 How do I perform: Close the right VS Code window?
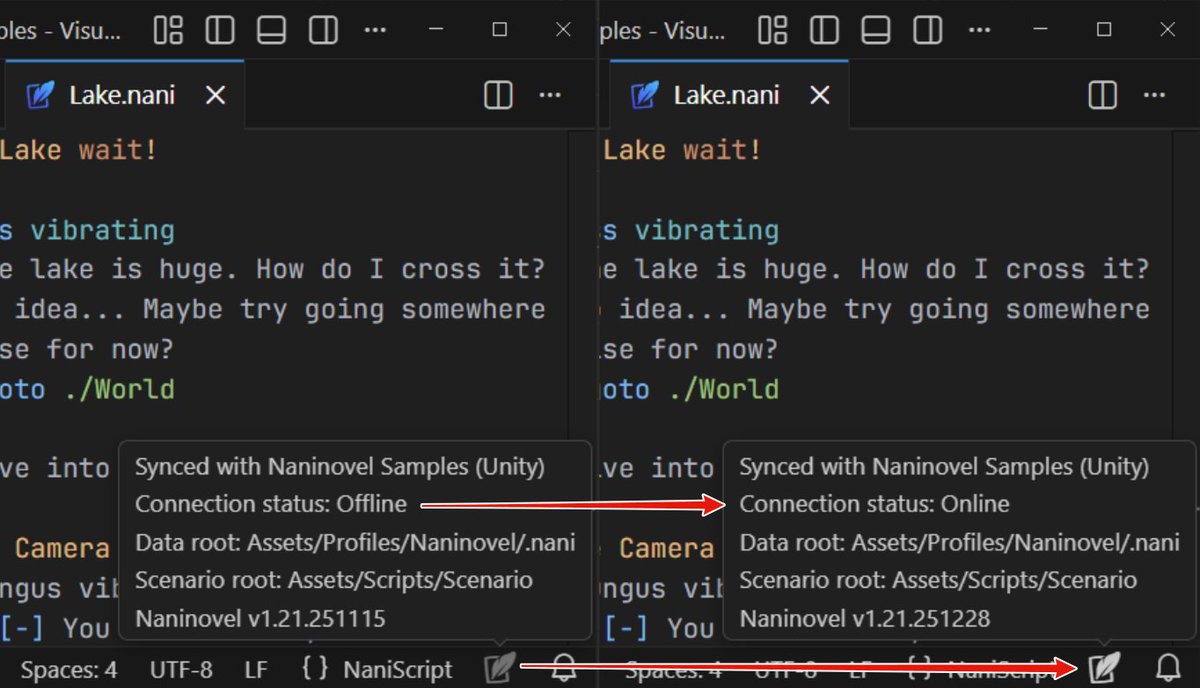tap(1167, 30)
